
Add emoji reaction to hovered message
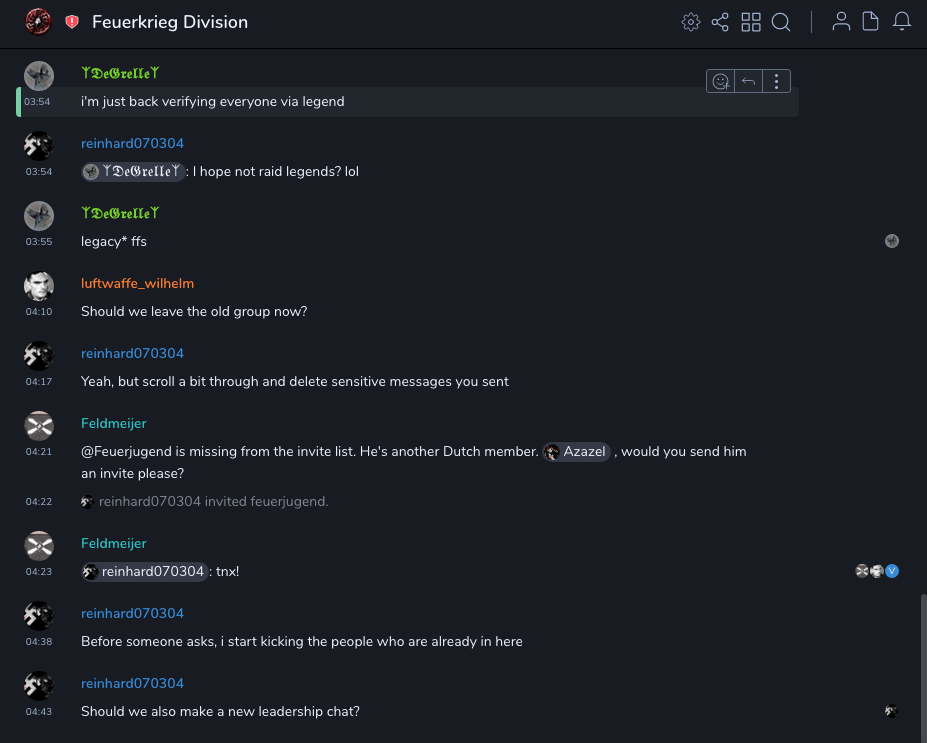point(720,82)
